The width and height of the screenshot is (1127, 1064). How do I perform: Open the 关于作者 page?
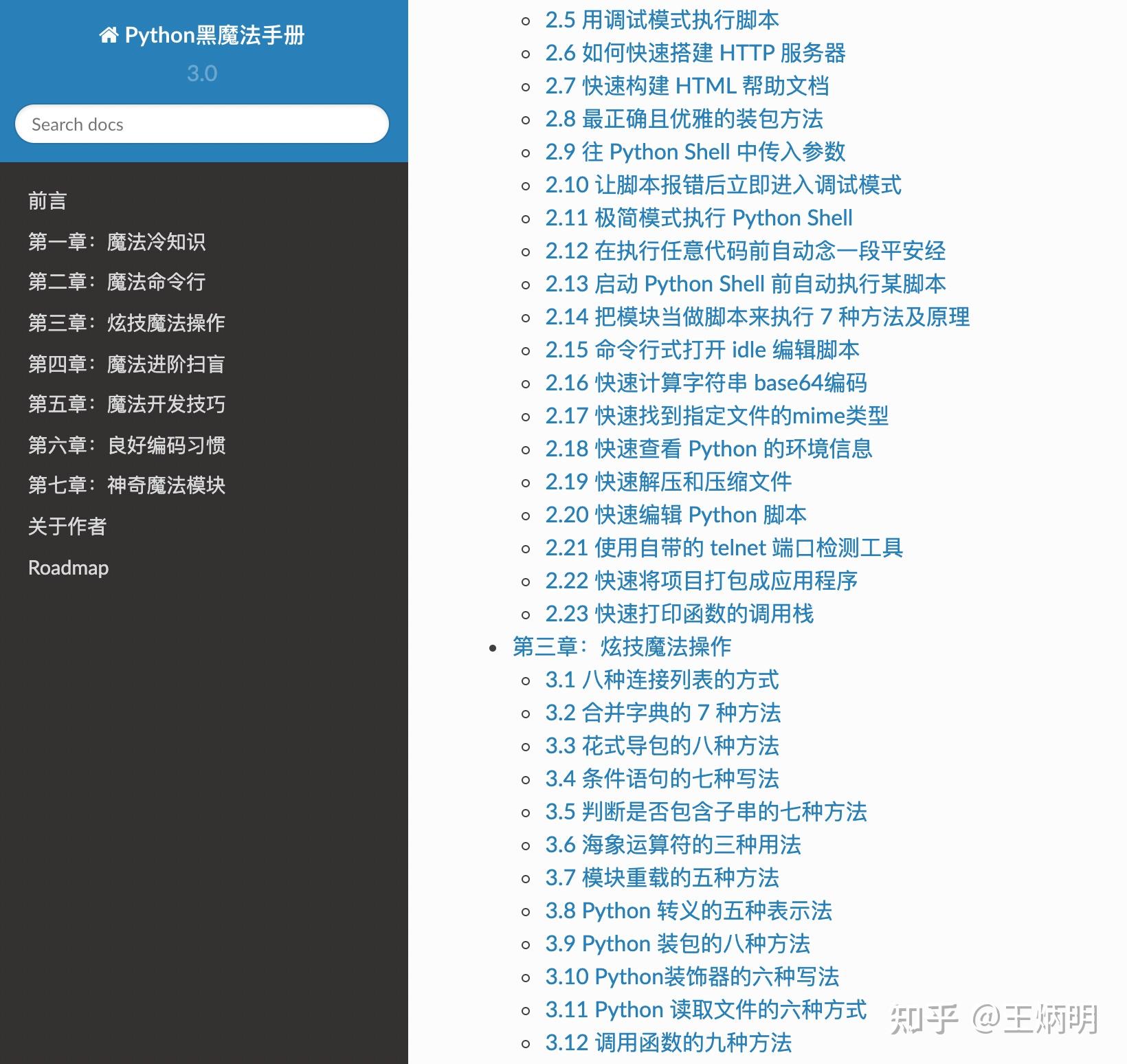68,527
